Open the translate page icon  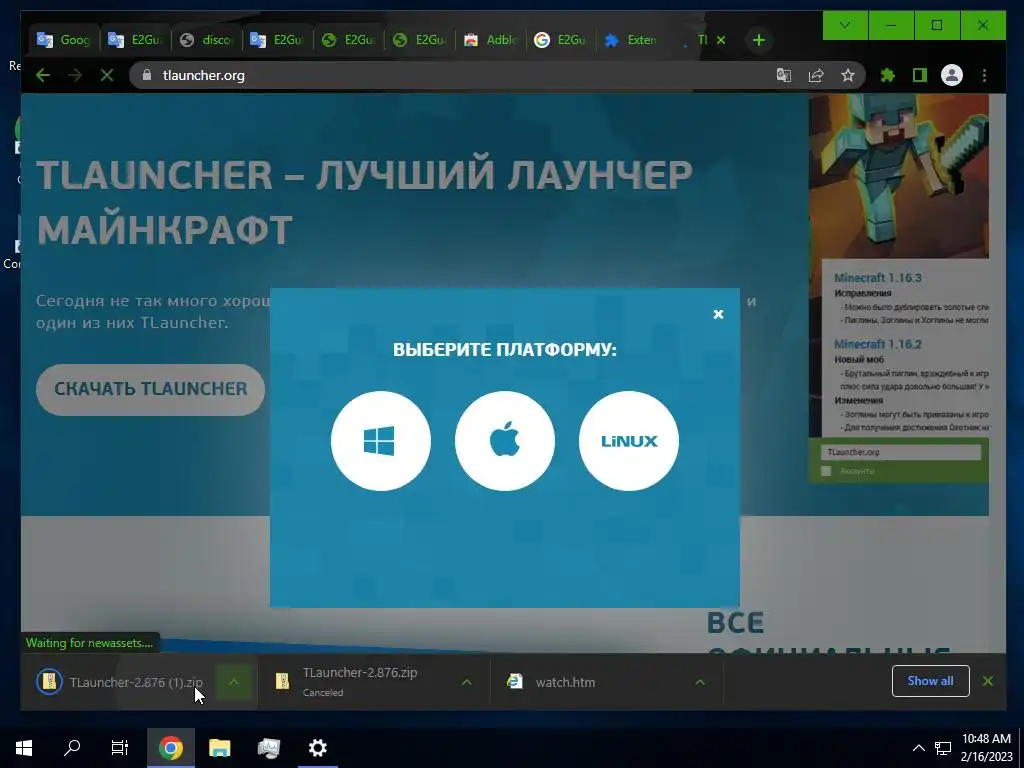coord(784,76)
